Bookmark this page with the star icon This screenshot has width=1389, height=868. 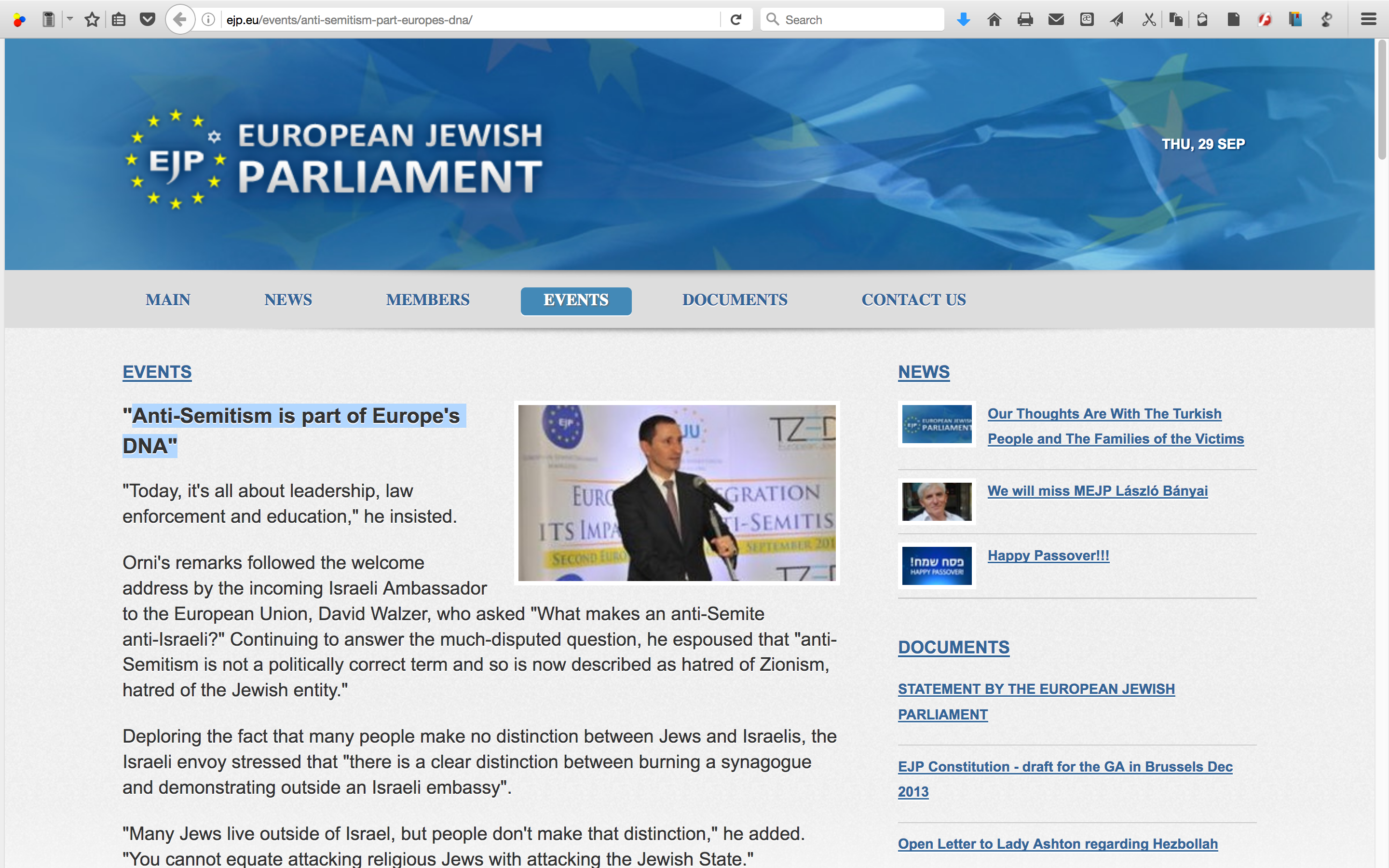92,20
